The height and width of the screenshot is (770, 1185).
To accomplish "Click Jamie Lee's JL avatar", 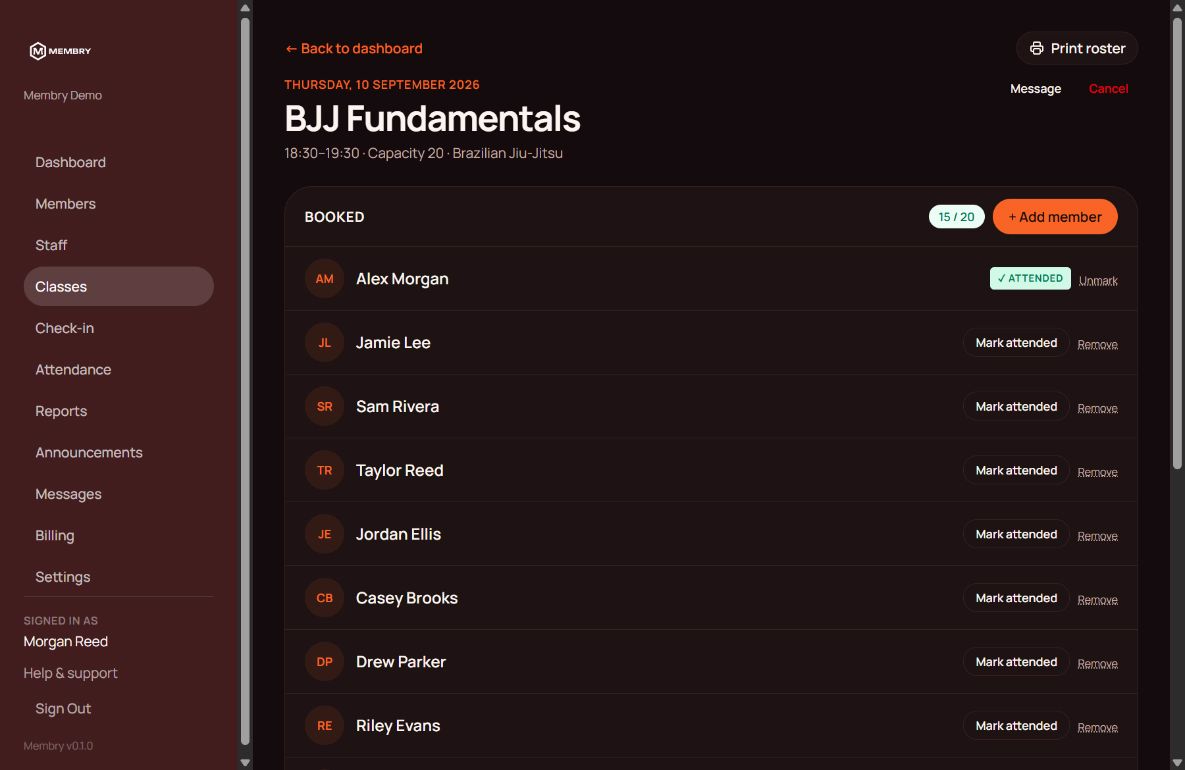I will click(324, 342).
